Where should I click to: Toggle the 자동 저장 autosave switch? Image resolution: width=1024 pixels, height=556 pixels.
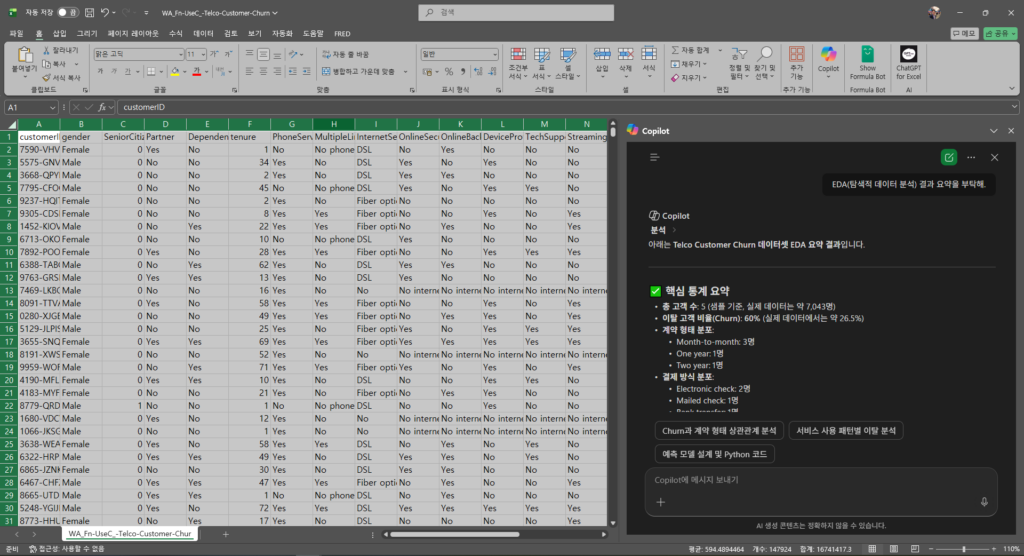68,13
